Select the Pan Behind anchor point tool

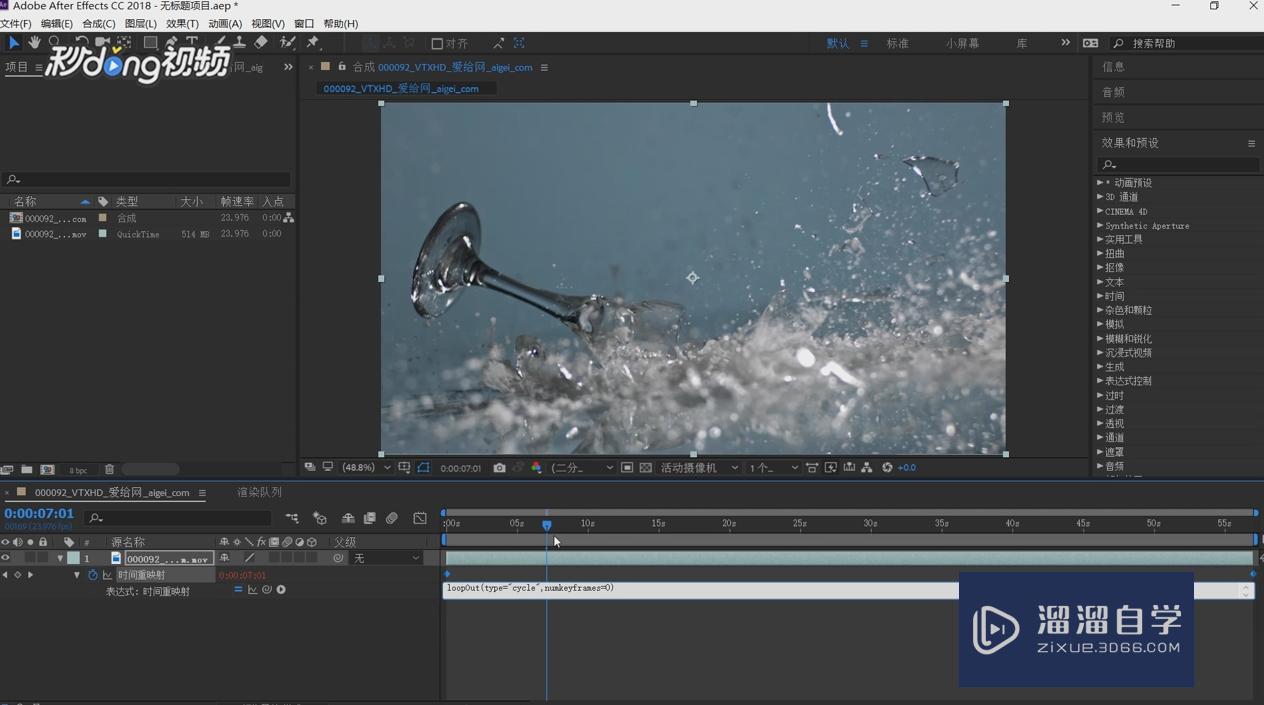124,43
